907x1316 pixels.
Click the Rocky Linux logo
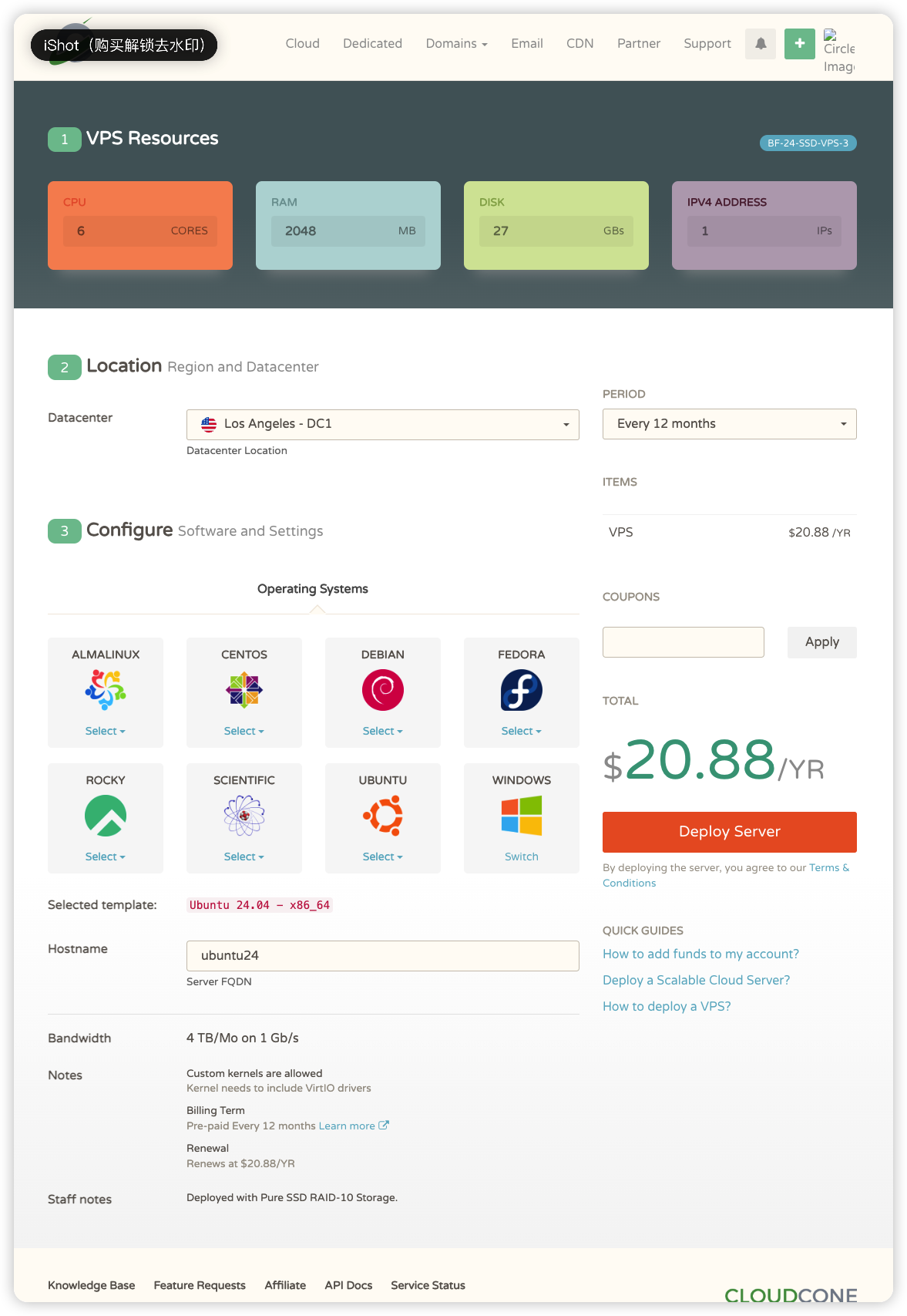pos(106,816)
